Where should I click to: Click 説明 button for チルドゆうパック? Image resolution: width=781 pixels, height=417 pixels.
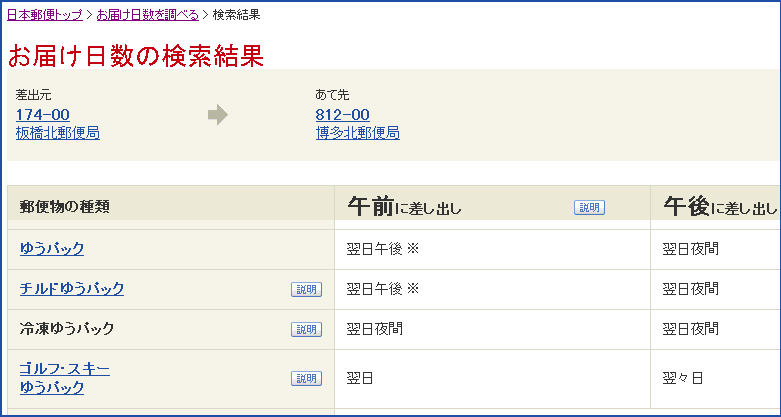(x=306, y=289)
